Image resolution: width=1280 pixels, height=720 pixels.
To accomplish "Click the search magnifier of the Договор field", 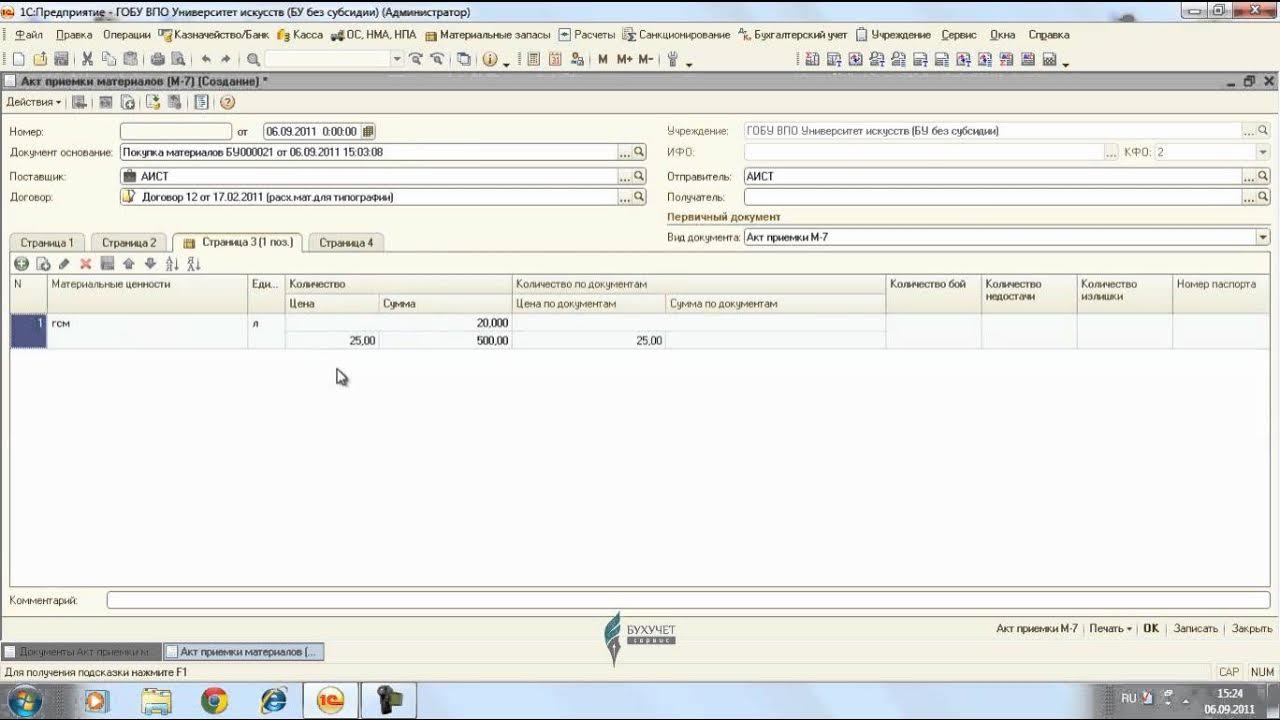I will (639, 197).
